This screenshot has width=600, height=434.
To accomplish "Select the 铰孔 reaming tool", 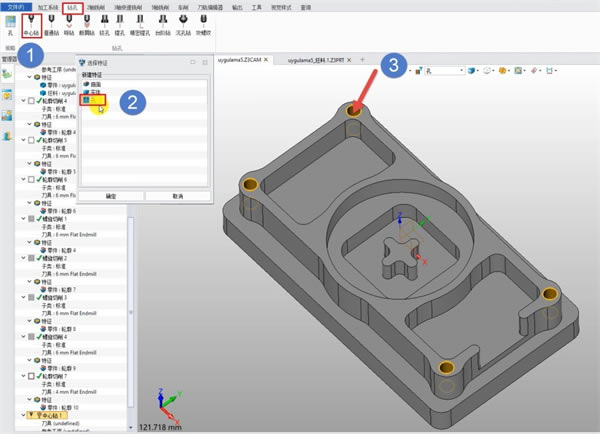I will pyautogui.click(x=104, y=25).
